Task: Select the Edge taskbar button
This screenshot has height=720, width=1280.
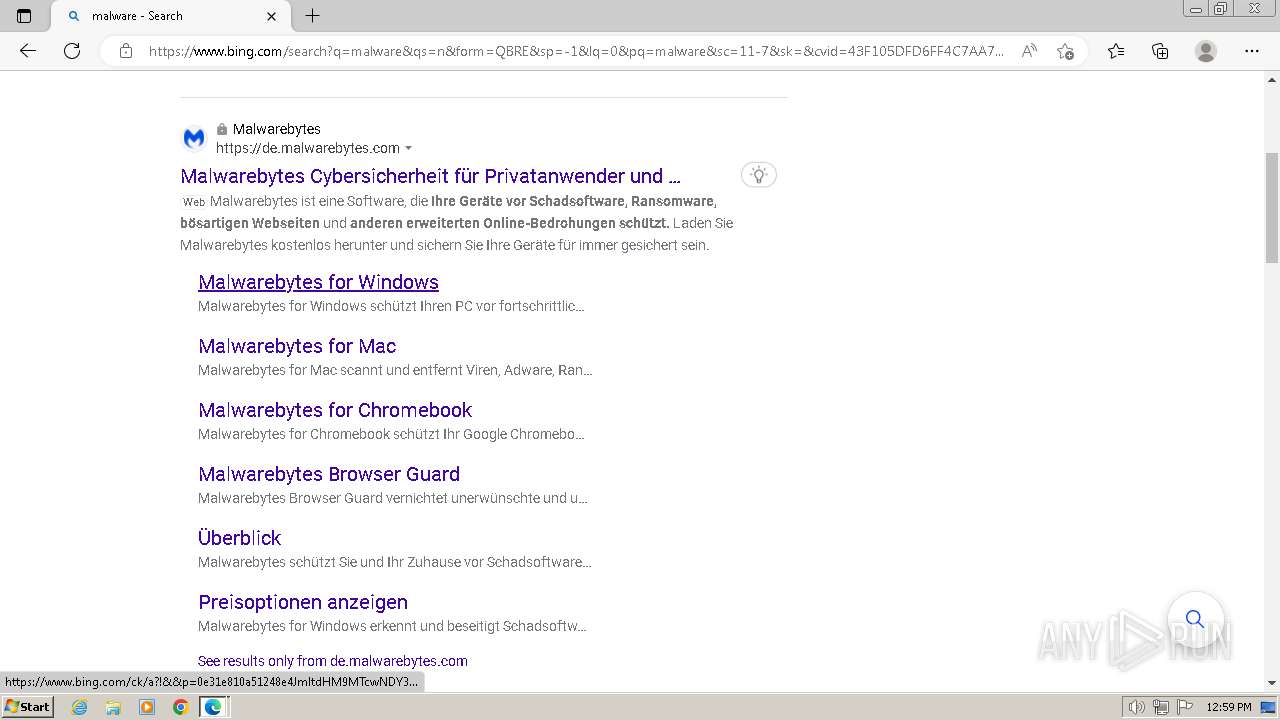Action: pos(214,707)
